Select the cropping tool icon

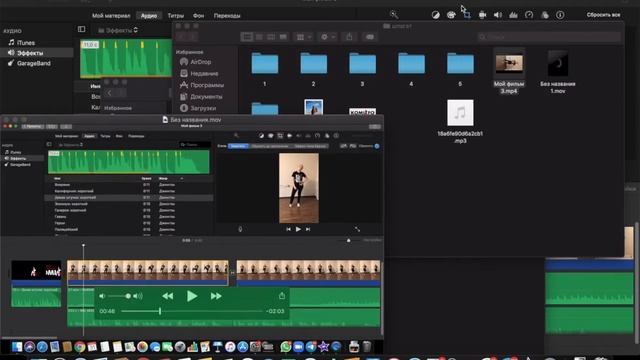tap(467, 15)
